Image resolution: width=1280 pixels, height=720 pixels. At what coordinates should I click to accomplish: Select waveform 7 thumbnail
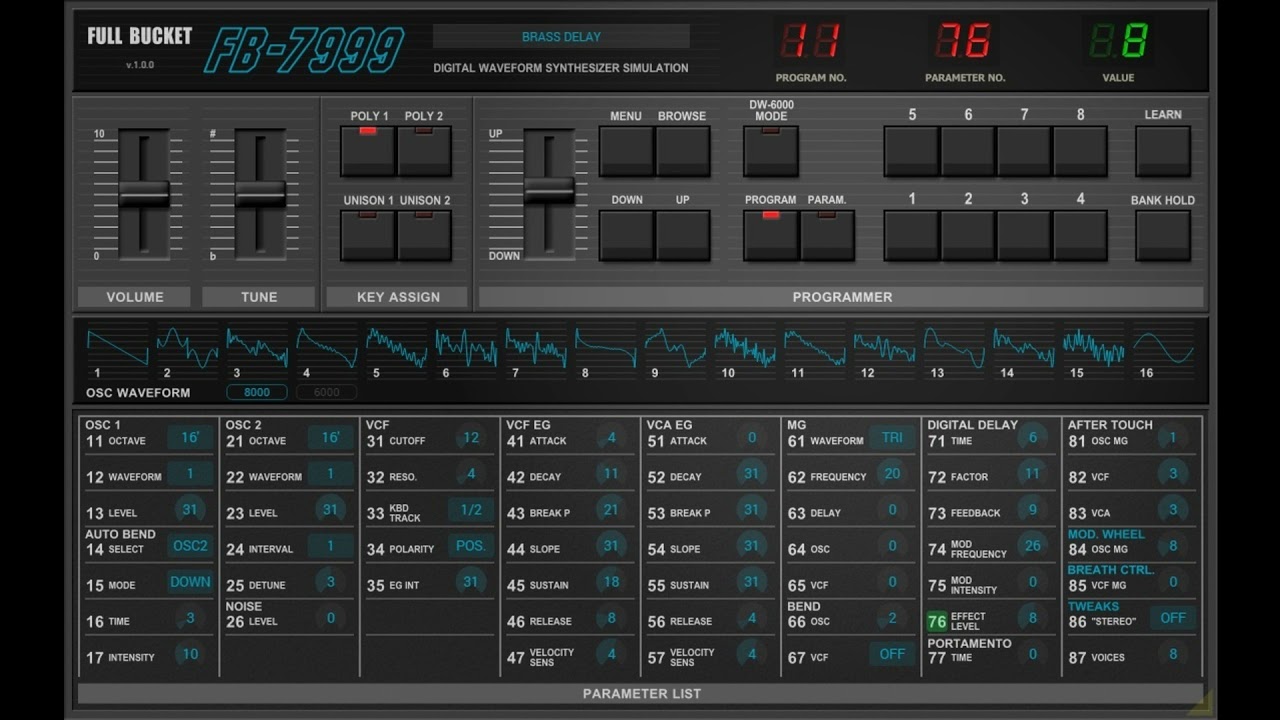[x=536, y=347]
